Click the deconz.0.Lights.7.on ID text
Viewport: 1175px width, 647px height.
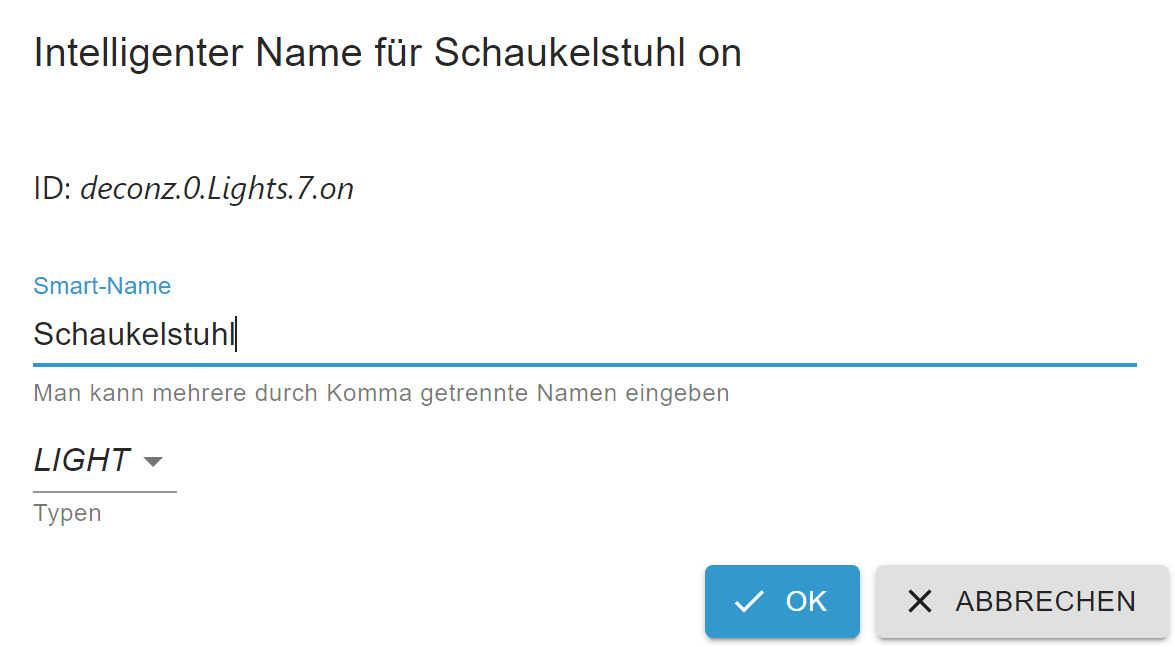[216, 189]
